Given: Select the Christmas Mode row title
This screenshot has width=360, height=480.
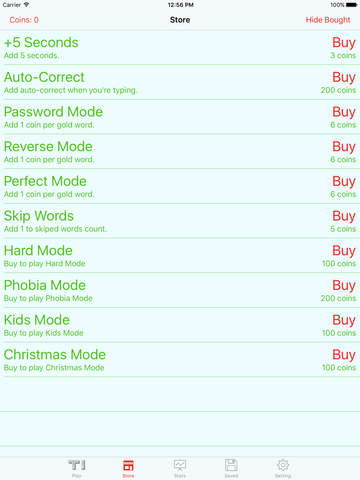Looking at the screenshot, I should pyautogui.click(x=55, y=354).
